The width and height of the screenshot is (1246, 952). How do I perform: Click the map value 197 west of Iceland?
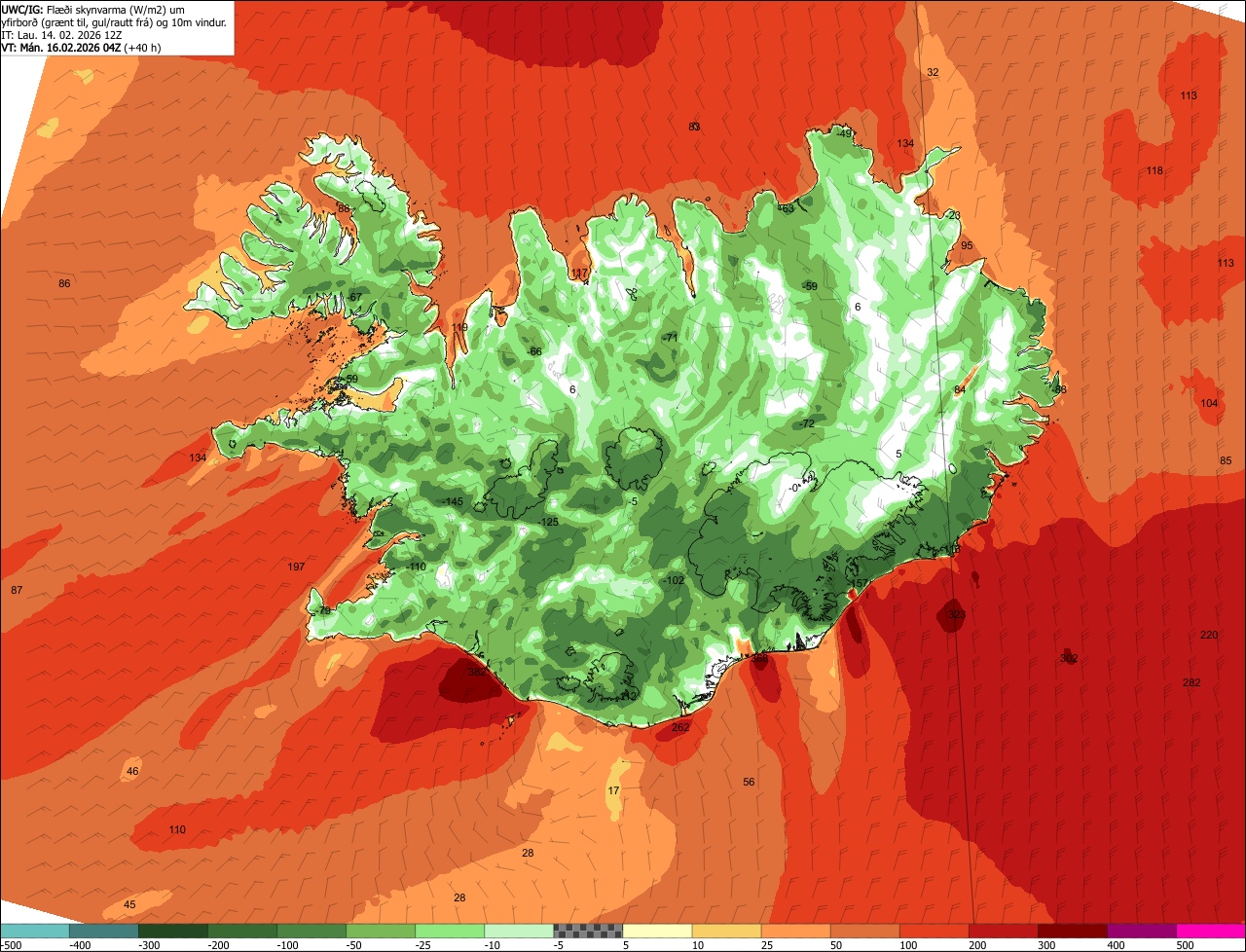(x=297, y=567)
